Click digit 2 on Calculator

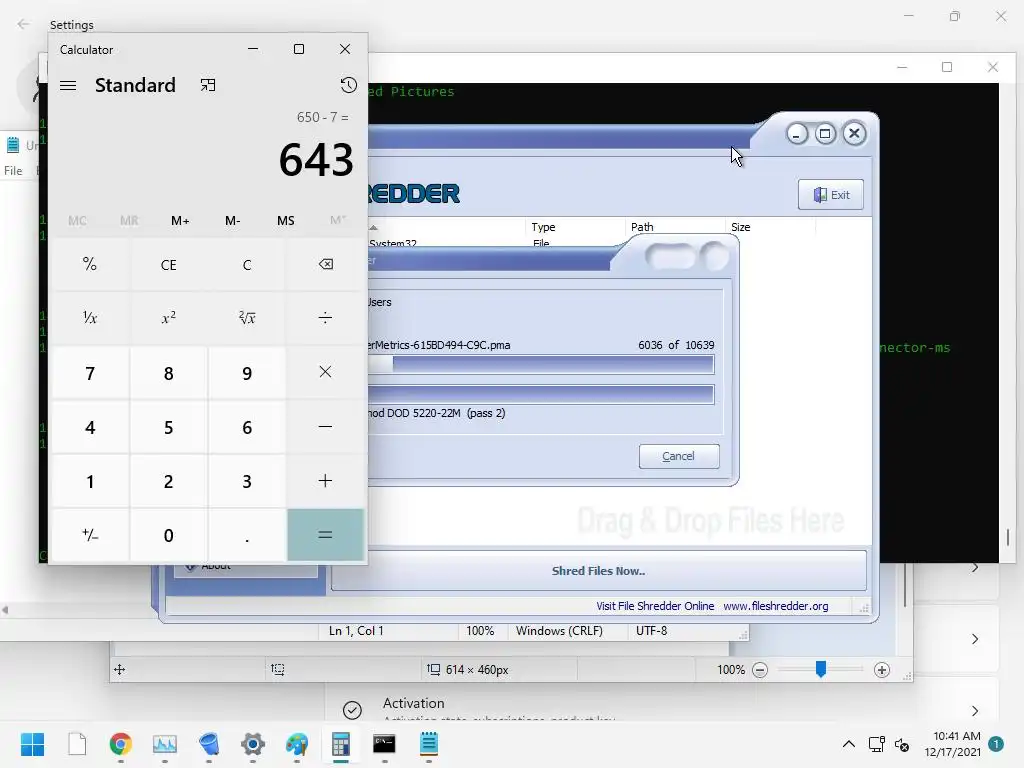tap(168, 481)
